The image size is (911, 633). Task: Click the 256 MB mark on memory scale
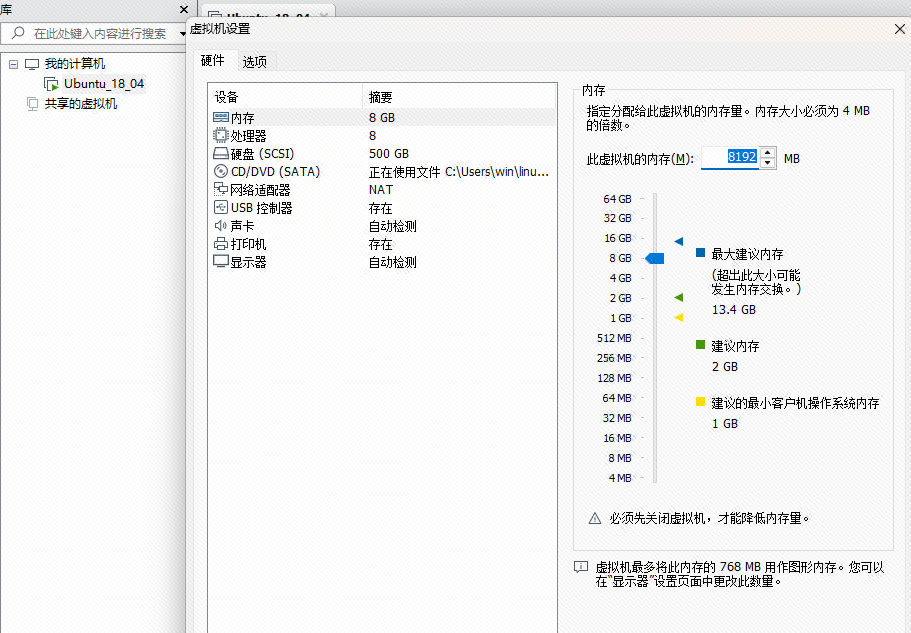(x=614, y=358)
